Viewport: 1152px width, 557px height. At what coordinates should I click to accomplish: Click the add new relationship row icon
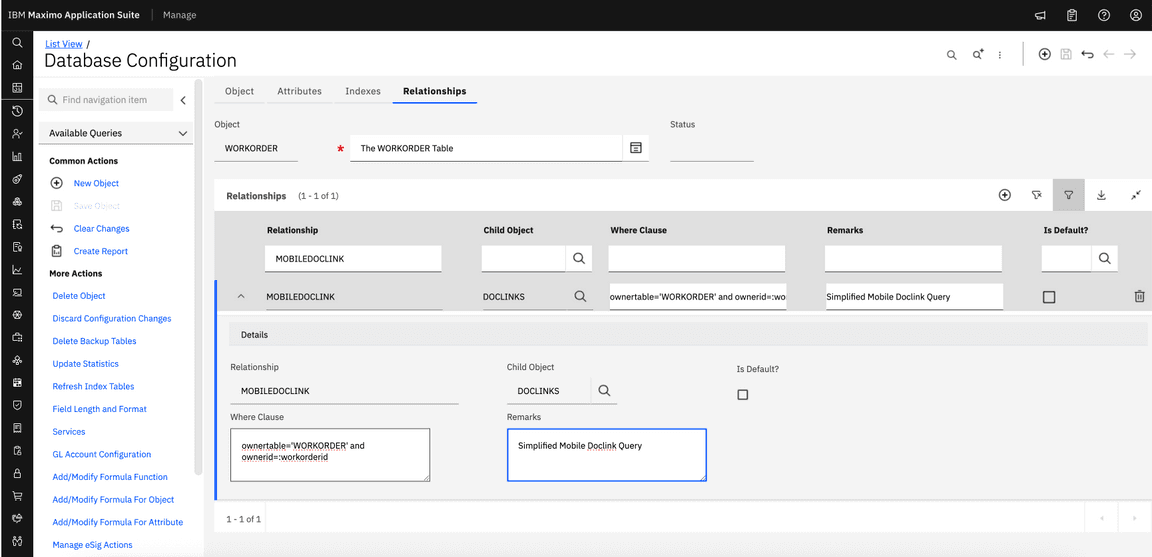pos(1005,195)
